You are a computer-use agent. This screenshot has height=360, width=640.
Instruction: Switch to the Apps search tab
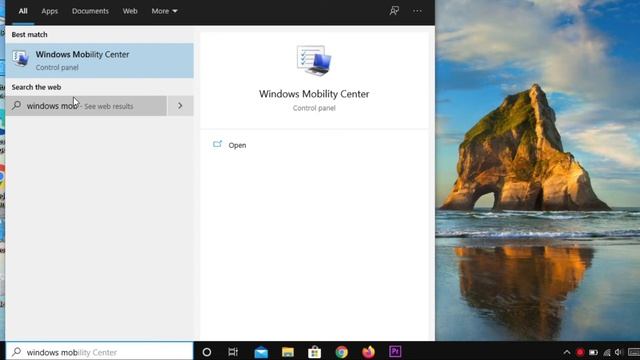(x=49, y=11)
